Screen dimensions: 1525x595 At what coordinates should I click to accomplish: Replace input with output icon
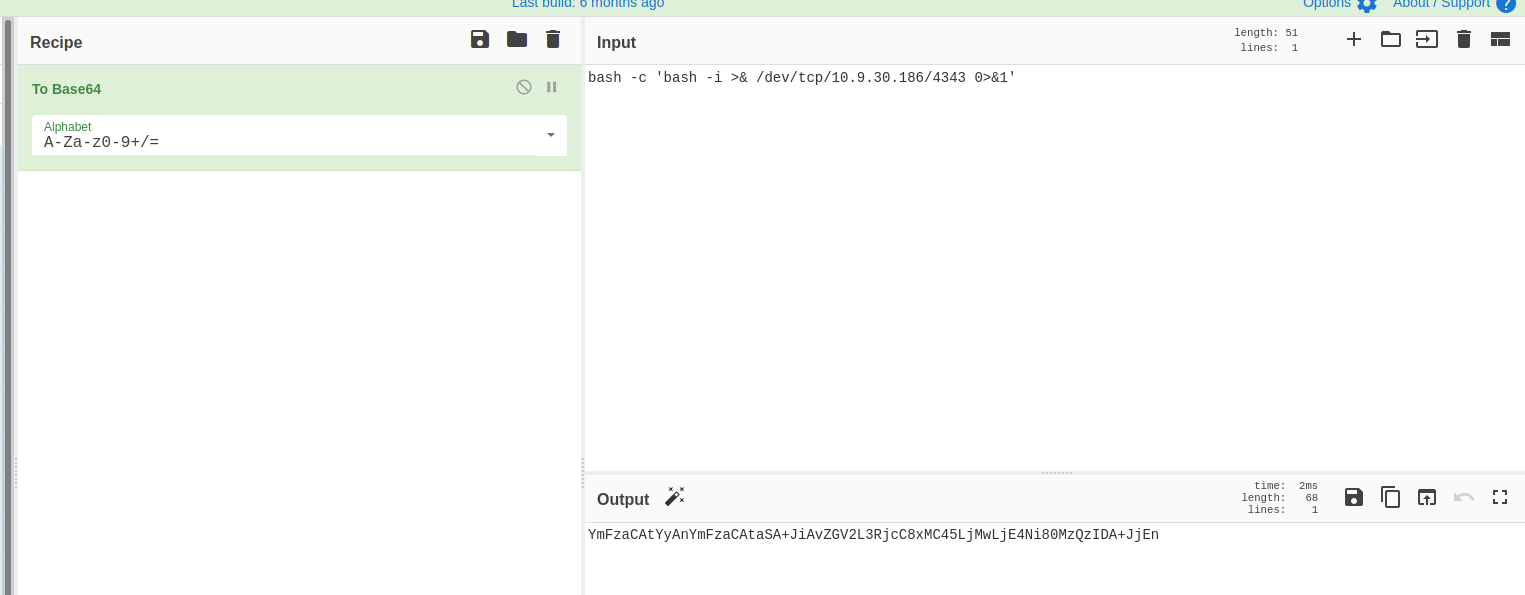[x=1427, y=497]
